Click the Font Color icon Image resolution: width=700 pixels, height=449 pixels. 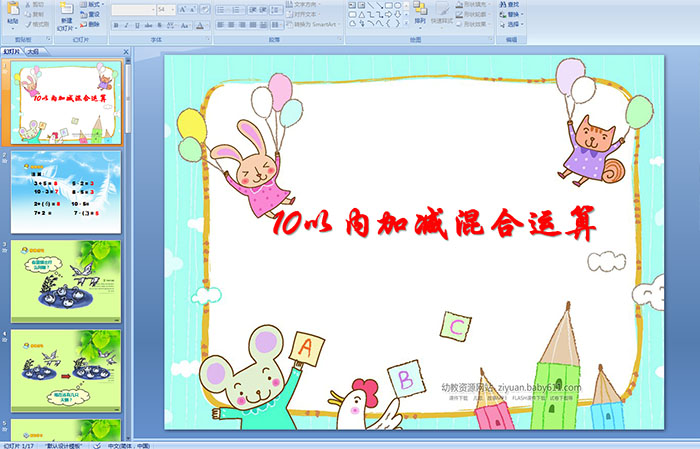tap(200, 25)
